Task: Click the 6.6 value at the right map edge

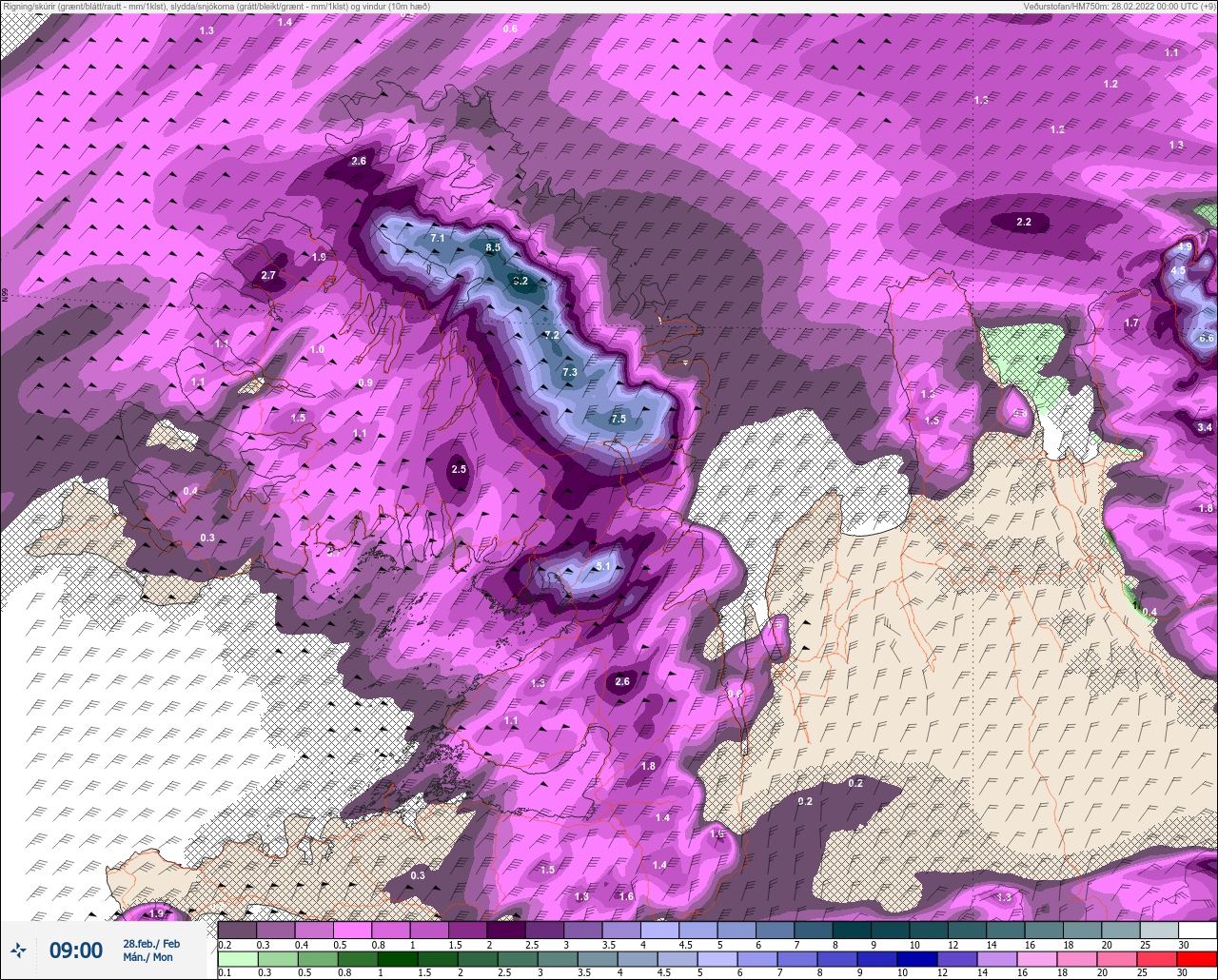Action: [1207, 338]
